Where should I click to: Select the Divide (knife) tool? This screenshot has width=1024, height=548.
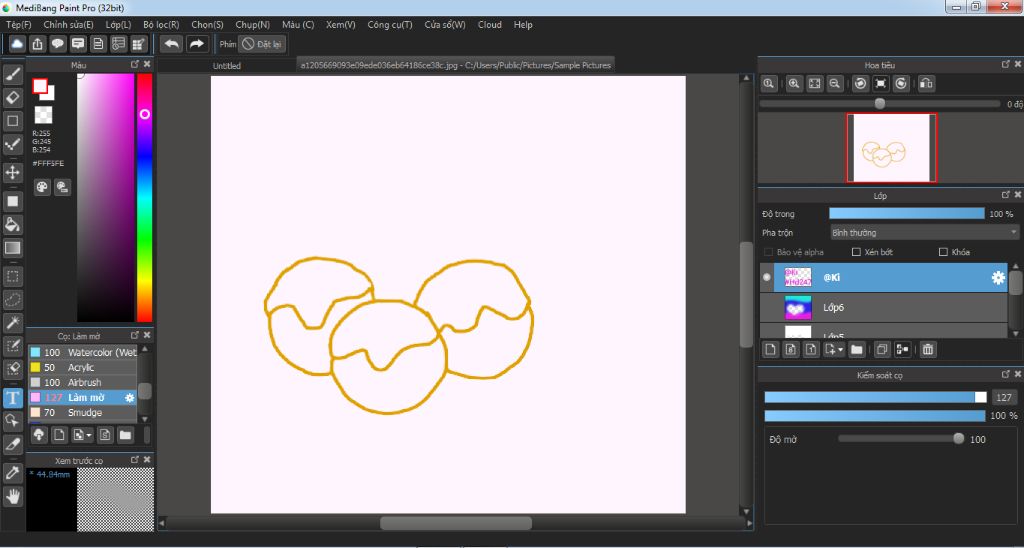(12, 444)
